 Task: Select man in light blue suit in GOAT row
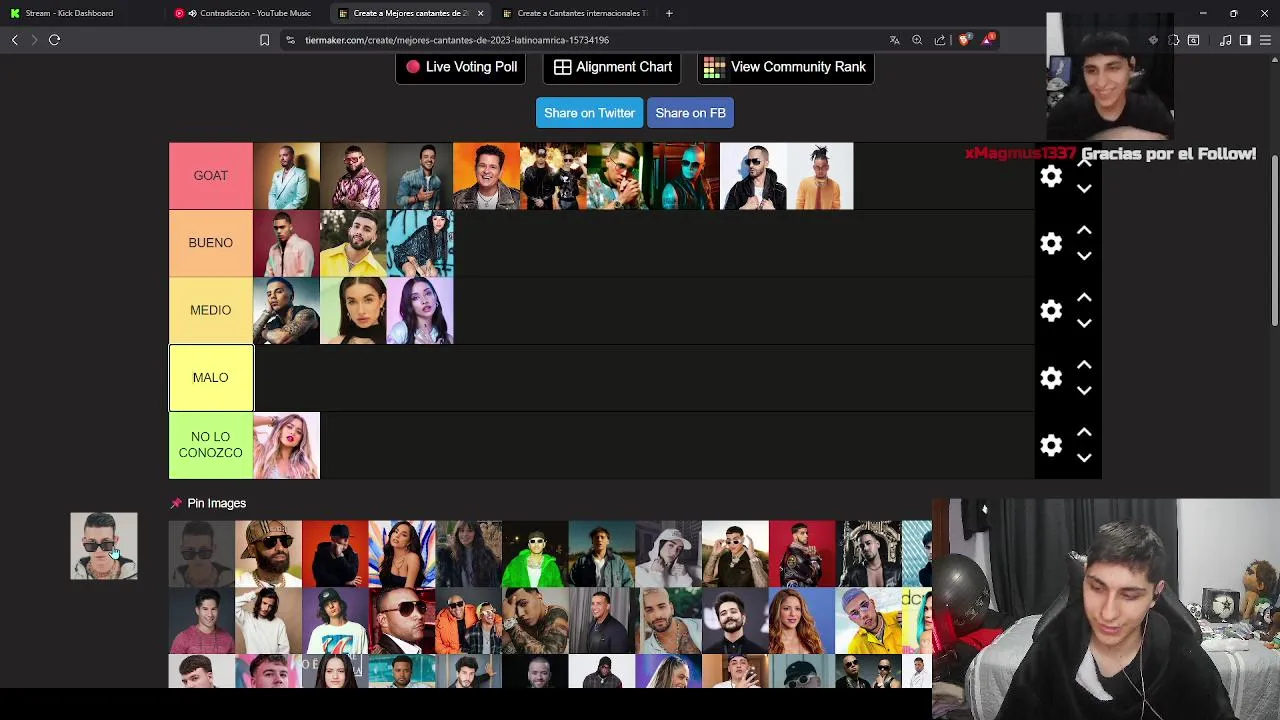coord(286,176)
